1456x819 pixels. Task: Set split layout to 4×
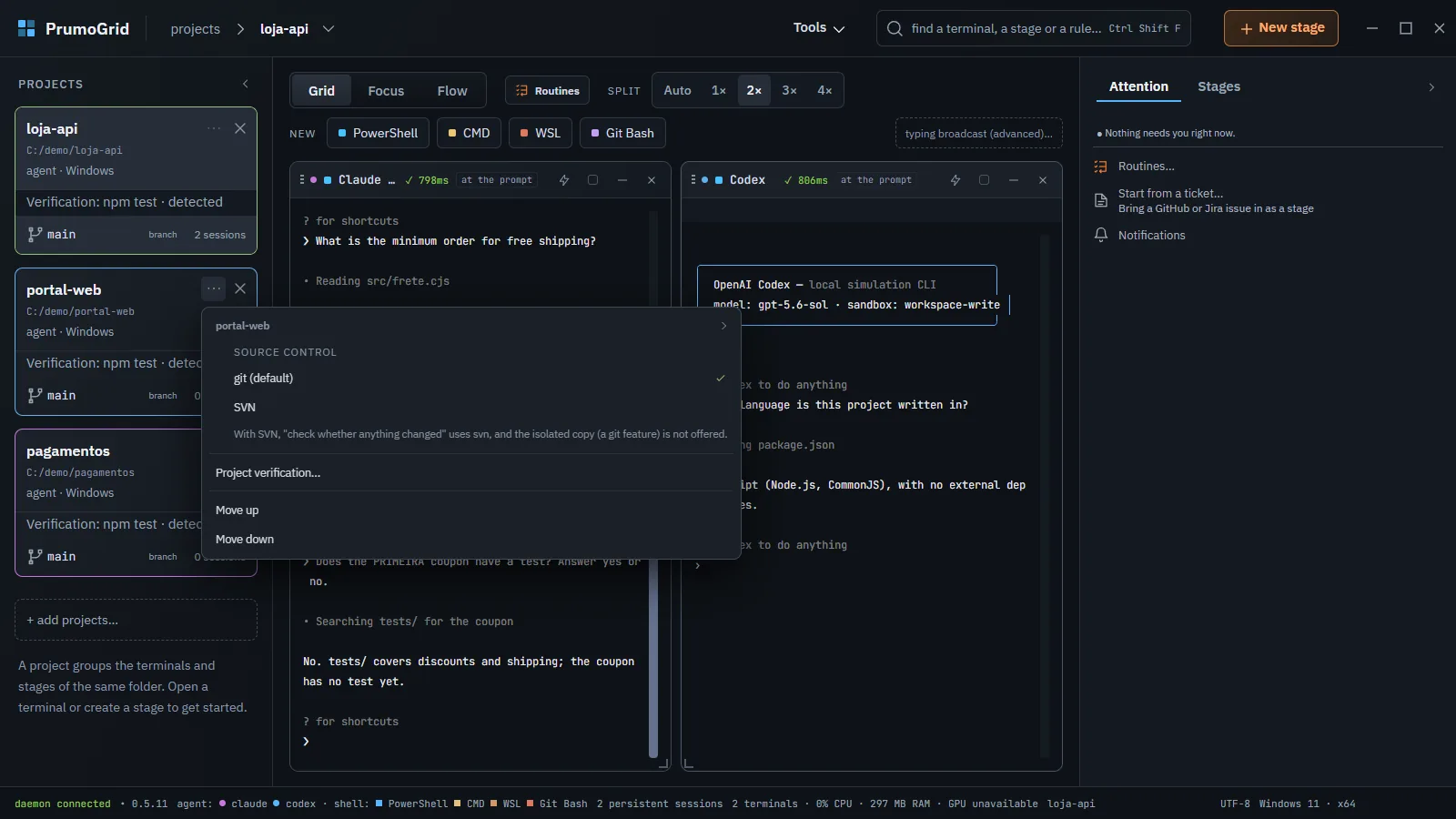824,90
